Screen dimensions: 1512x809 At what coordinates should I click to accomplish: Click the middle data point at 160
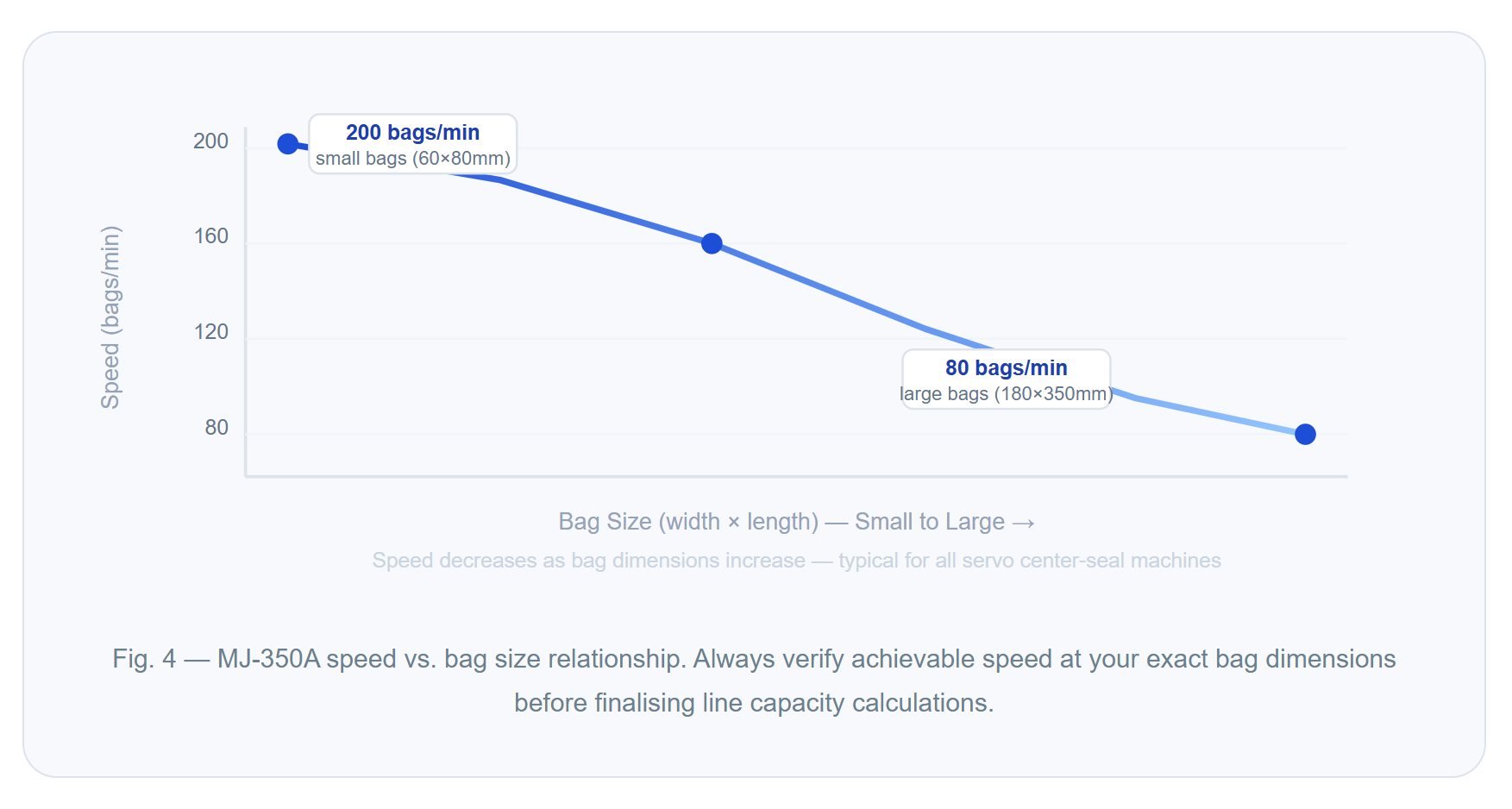712,244
